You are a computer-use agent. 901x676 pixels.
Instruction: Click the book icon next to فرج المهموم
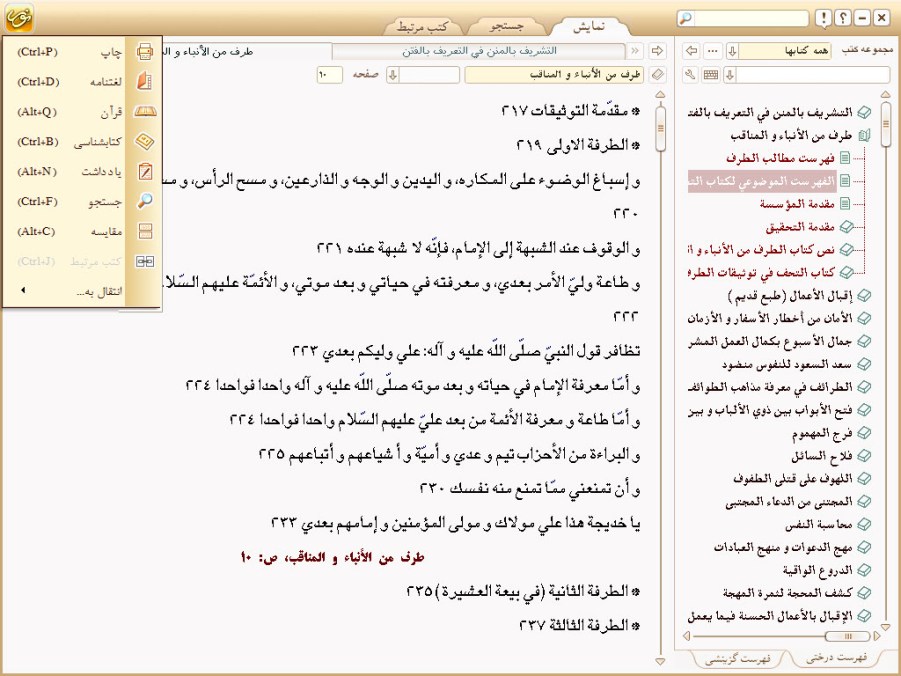click(863, 433)
